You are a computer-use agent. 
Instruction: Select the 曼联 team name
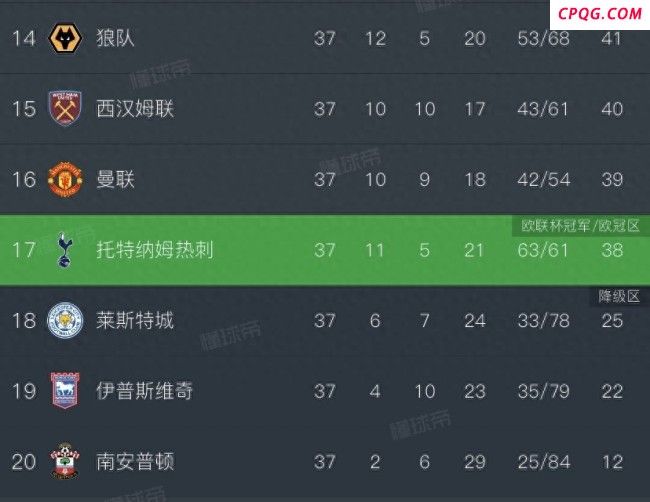[116, 179]
